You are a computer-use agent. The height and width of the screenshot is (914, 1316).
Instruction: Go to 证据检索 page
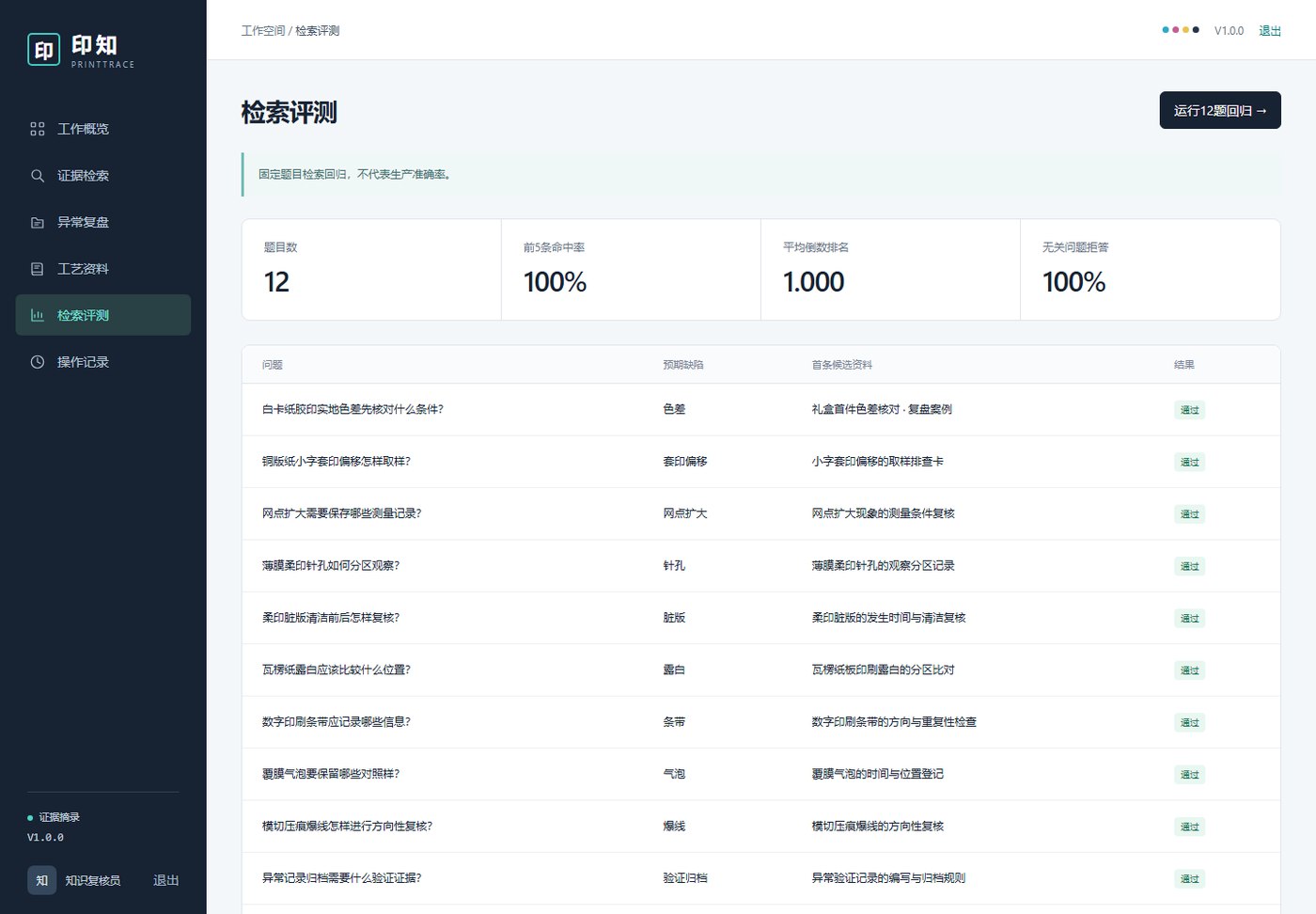coord(103,176)
